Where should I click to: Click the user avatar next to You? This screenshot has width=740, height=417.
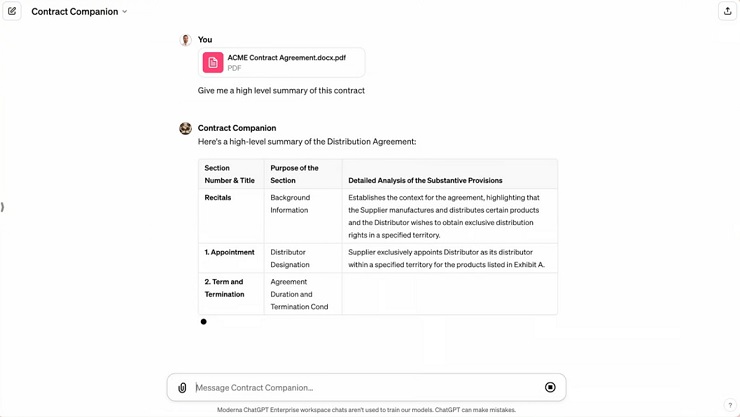(185, 40)
